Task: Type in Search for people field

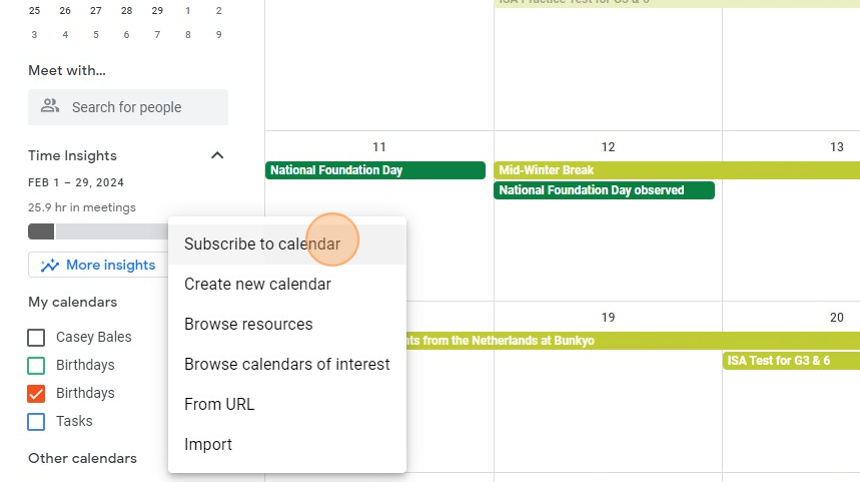Action: tap(140, 107)
